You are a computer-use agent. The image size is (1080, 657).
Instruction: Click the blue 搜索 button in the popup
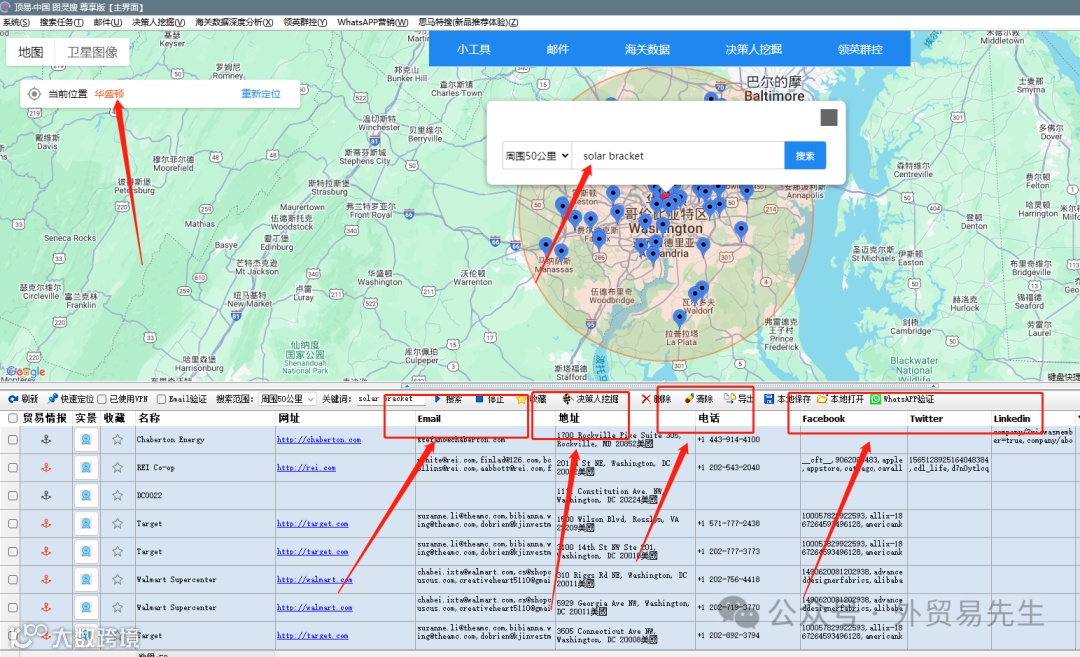[x=804, y=156]
